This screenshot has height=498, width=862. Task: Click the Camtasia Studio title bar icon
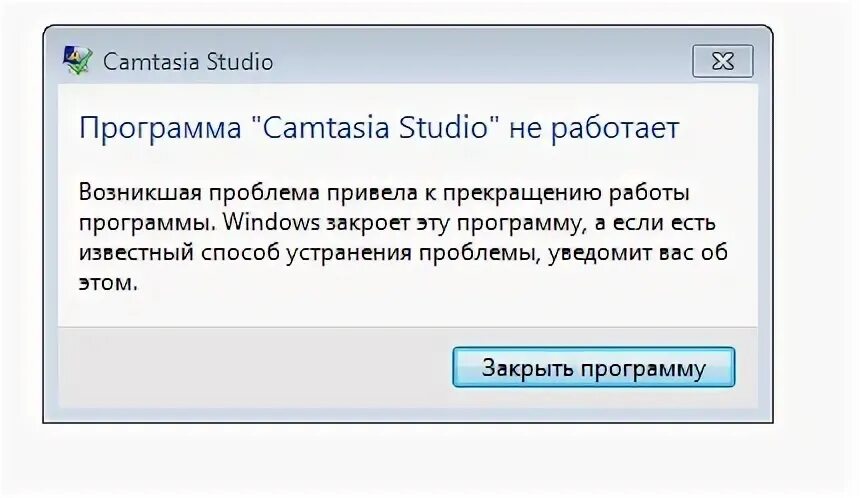coord(80,61)
